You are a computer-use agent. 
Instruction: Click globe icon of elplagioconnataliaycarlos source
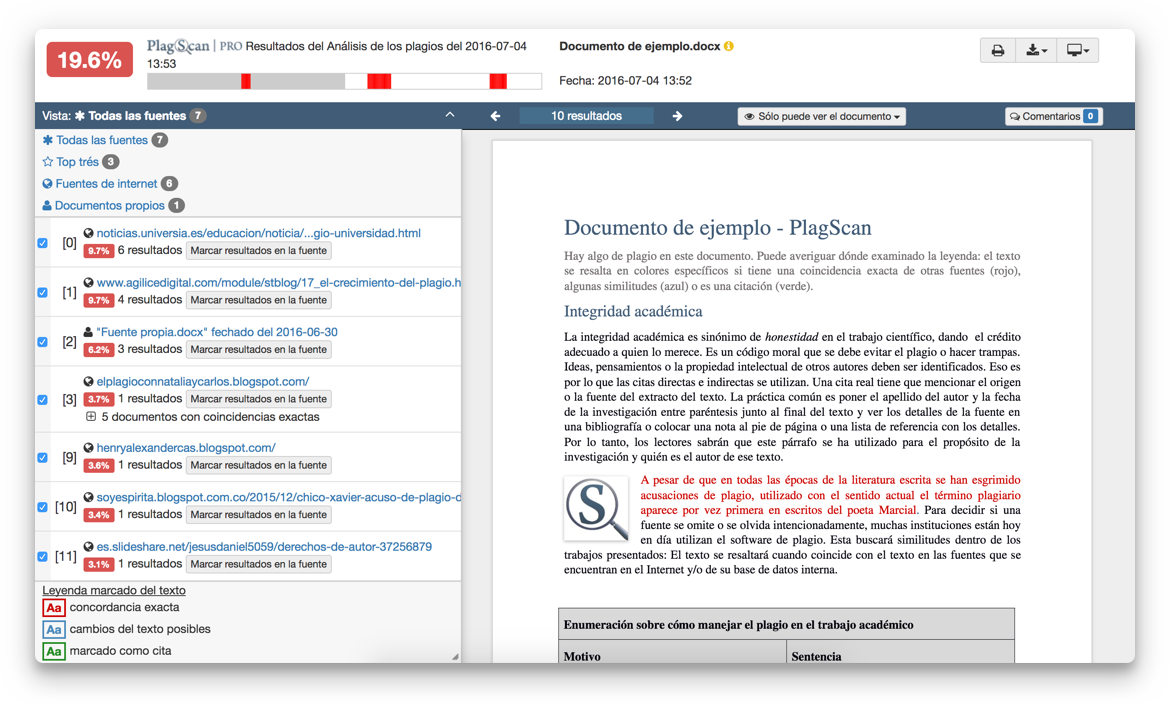coord(88,381)
